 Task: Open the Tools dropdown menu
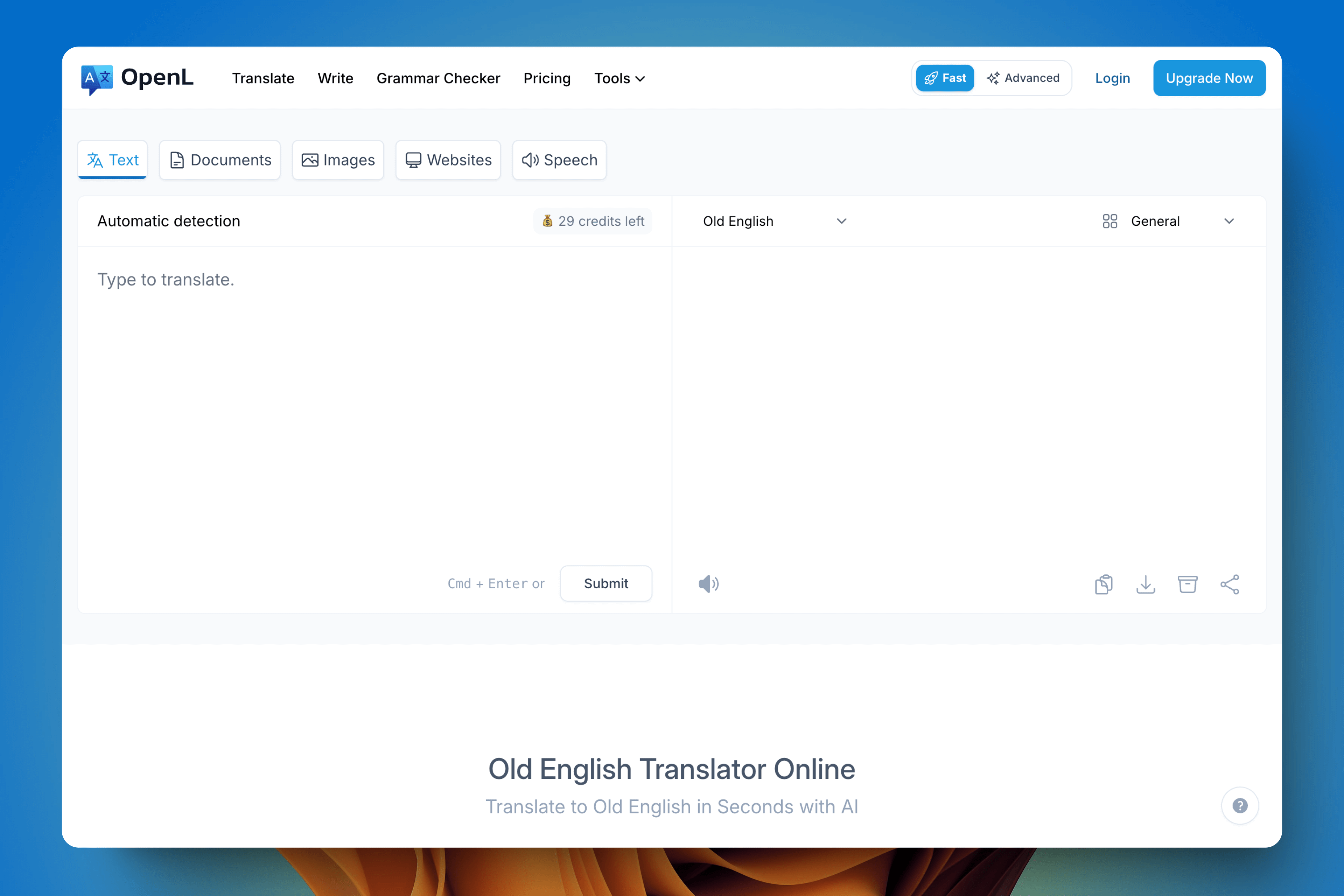619,78
